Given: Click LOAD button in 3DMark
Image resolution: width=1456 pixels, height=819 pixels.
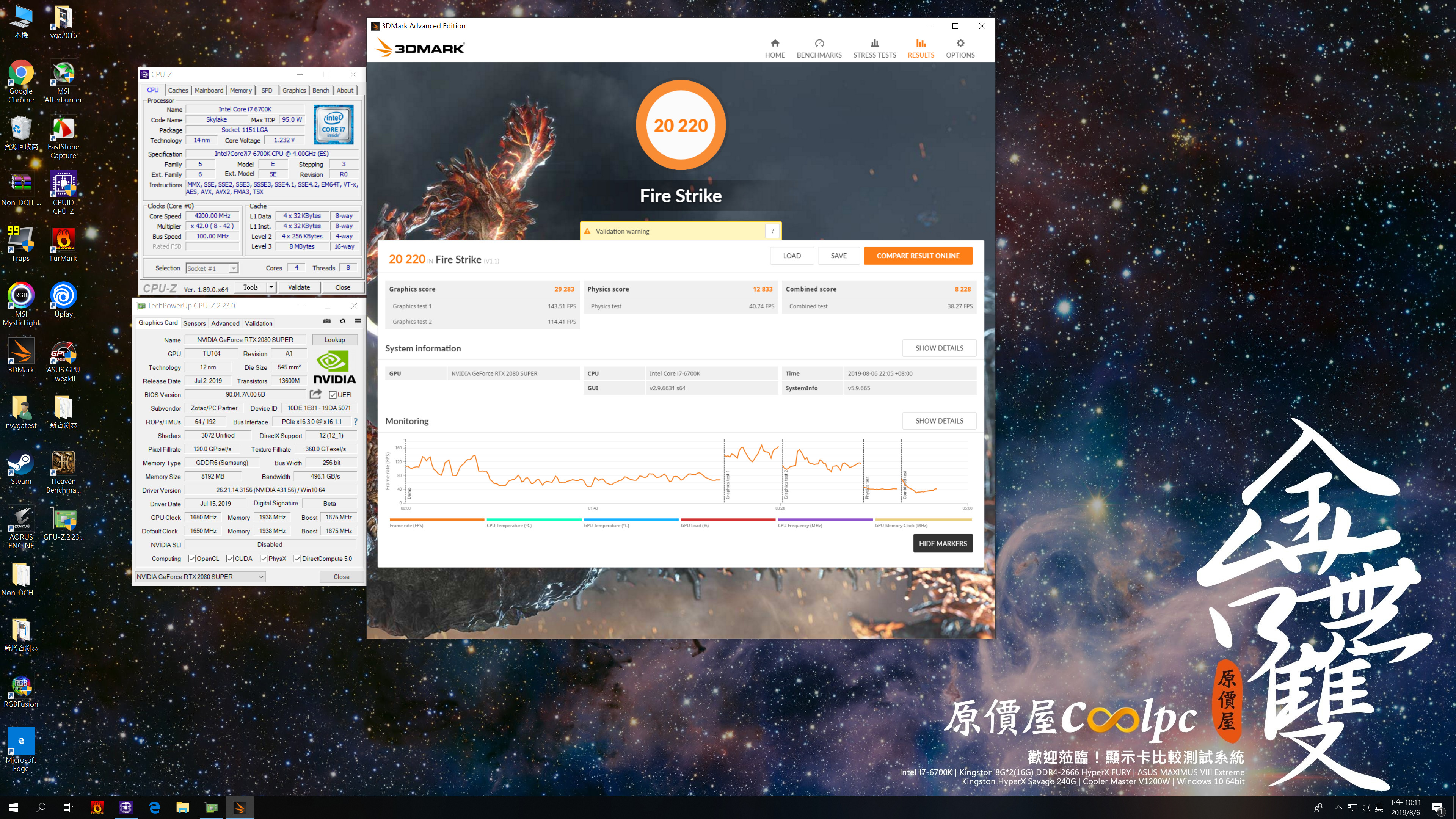Looking at the screenshot, I should tap(792, 256).
